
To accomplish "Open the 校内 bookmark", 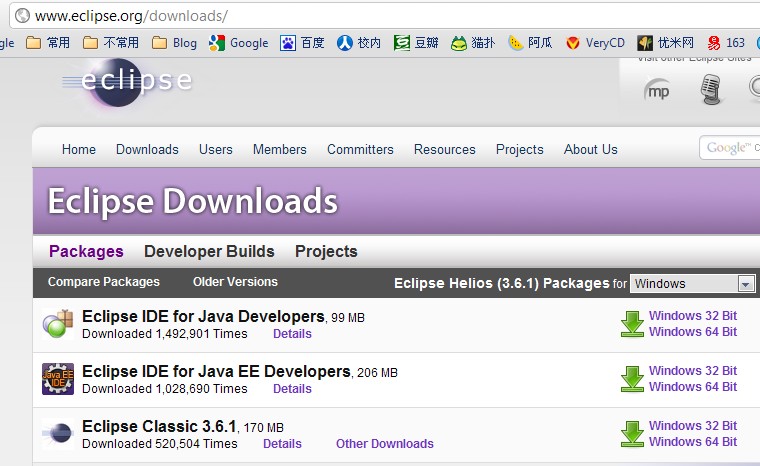I will click(359, 43).
